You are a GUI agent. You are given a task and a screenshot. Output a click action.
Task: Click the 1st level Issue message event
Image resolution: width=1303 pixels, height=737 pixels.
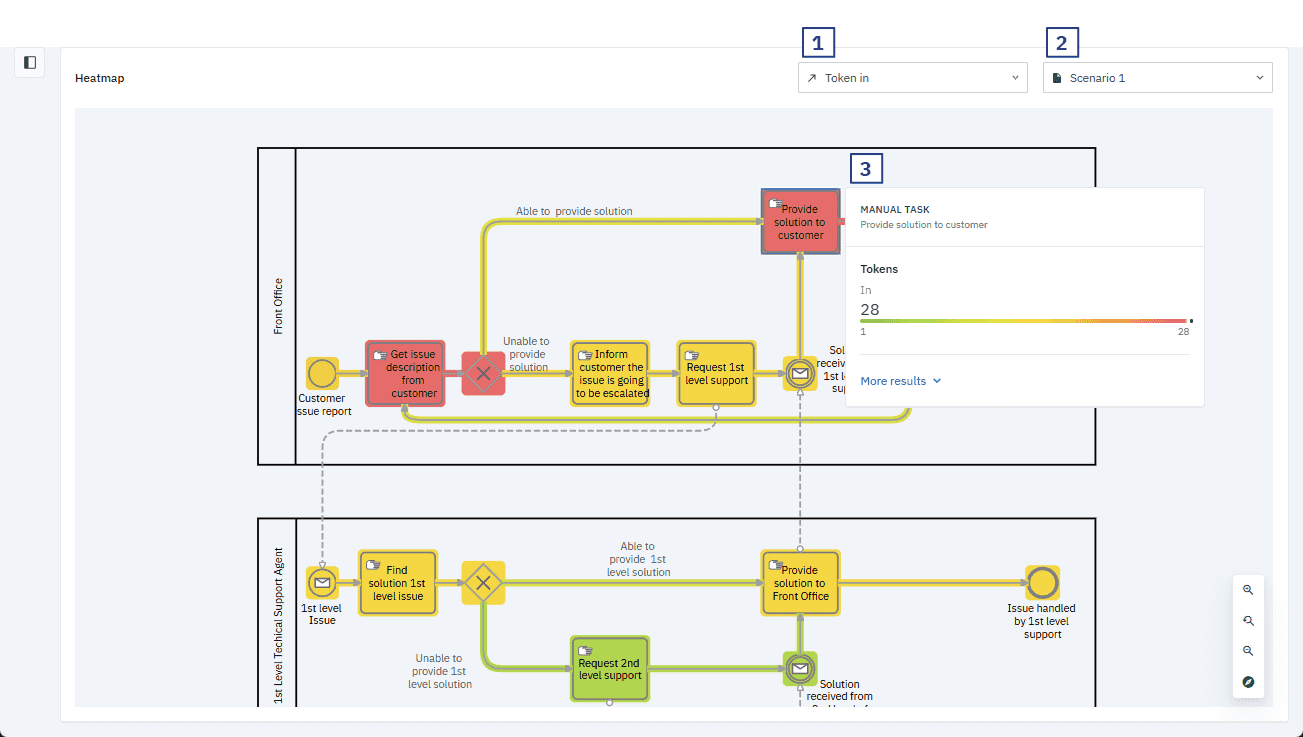click(x=322, y=582)
